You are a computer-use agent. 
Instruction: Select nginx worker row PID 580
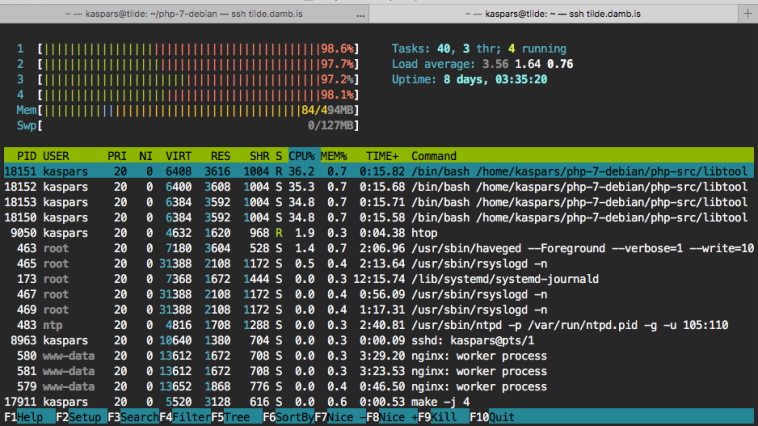tap(379, 356)
